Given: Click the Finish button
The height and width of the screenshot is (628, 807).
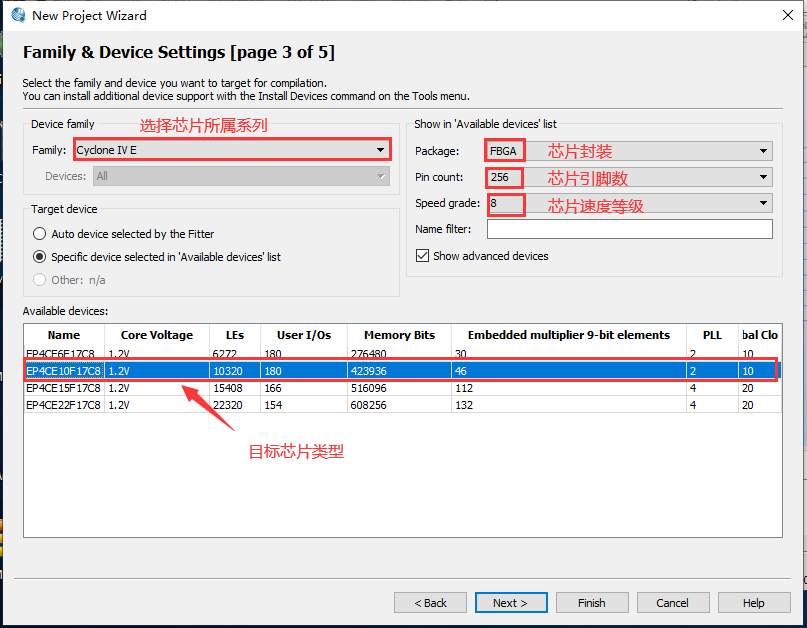Looking at the screenshot, I should (591, 603).
